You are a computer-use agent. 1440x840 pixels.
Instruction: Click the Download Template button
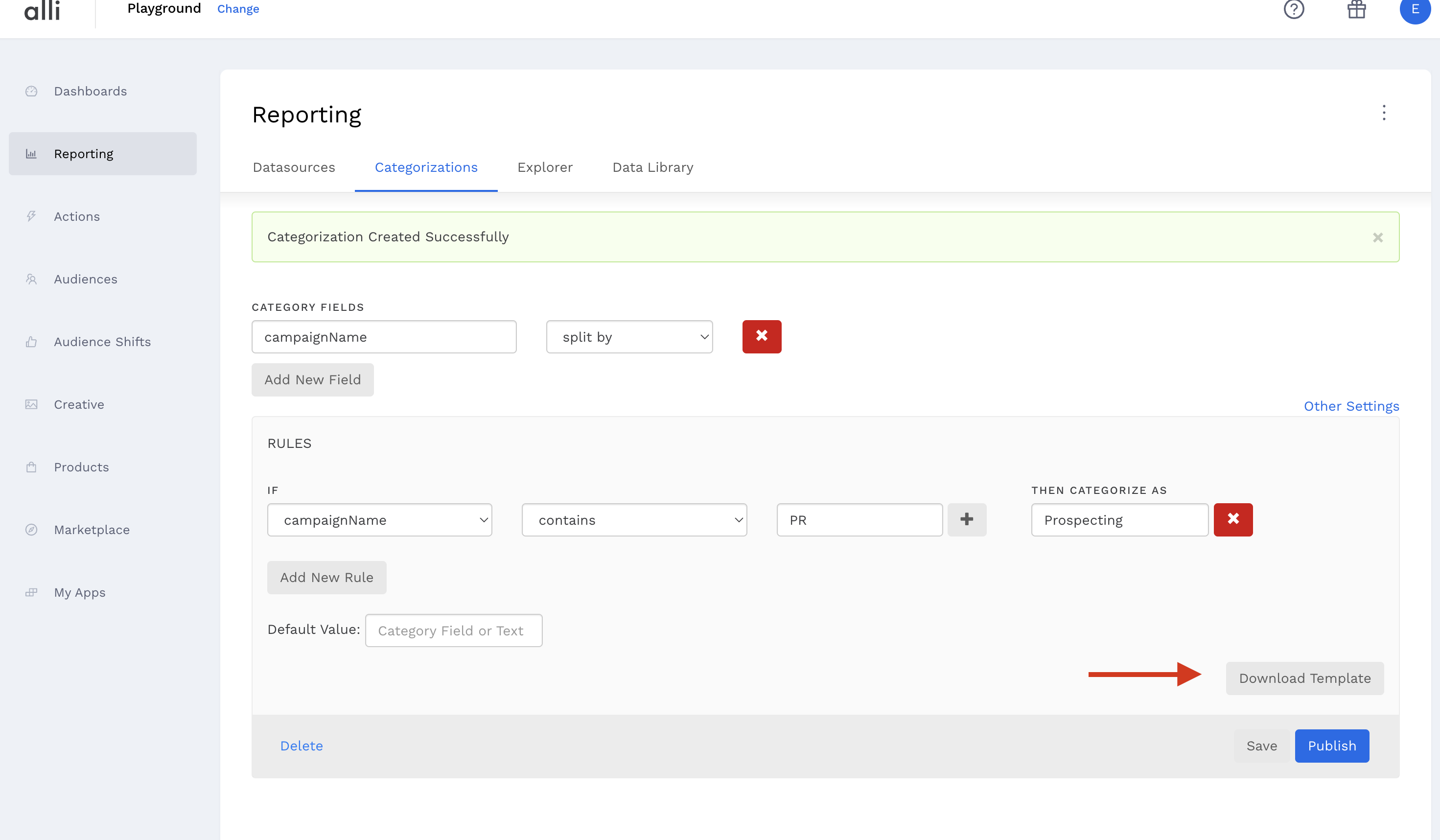(x=1304, y=678)
